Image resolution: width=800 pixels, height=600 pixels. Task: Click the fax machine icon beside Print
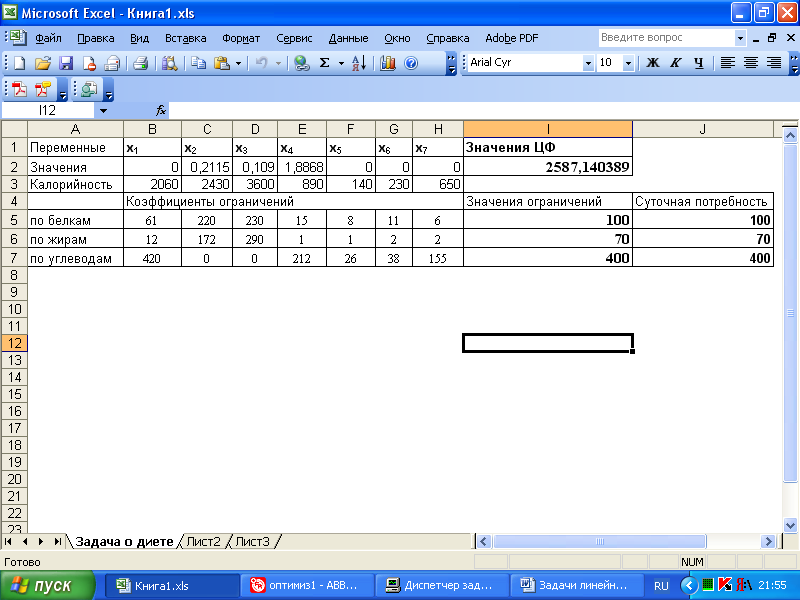(112, 63)
